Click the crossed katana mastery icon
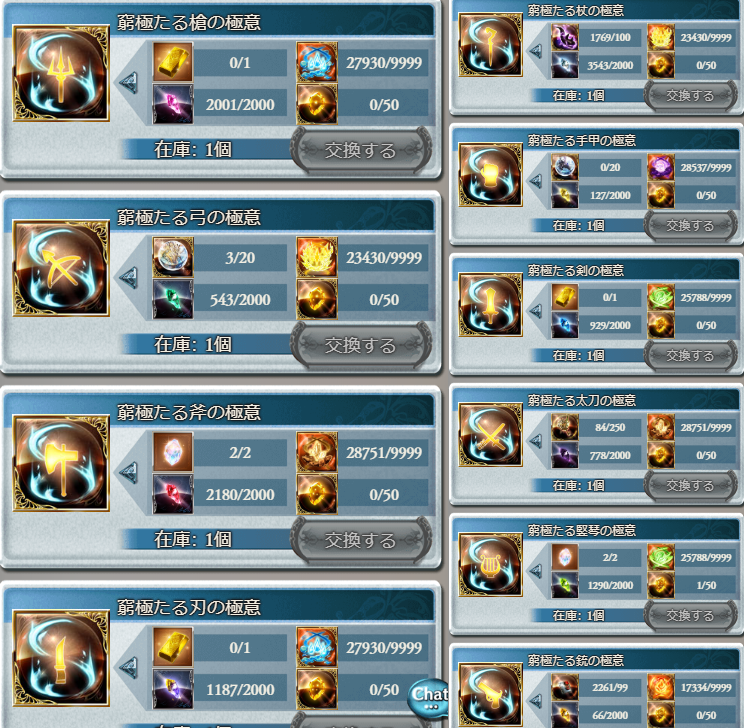744x728 pixels. 491,435
